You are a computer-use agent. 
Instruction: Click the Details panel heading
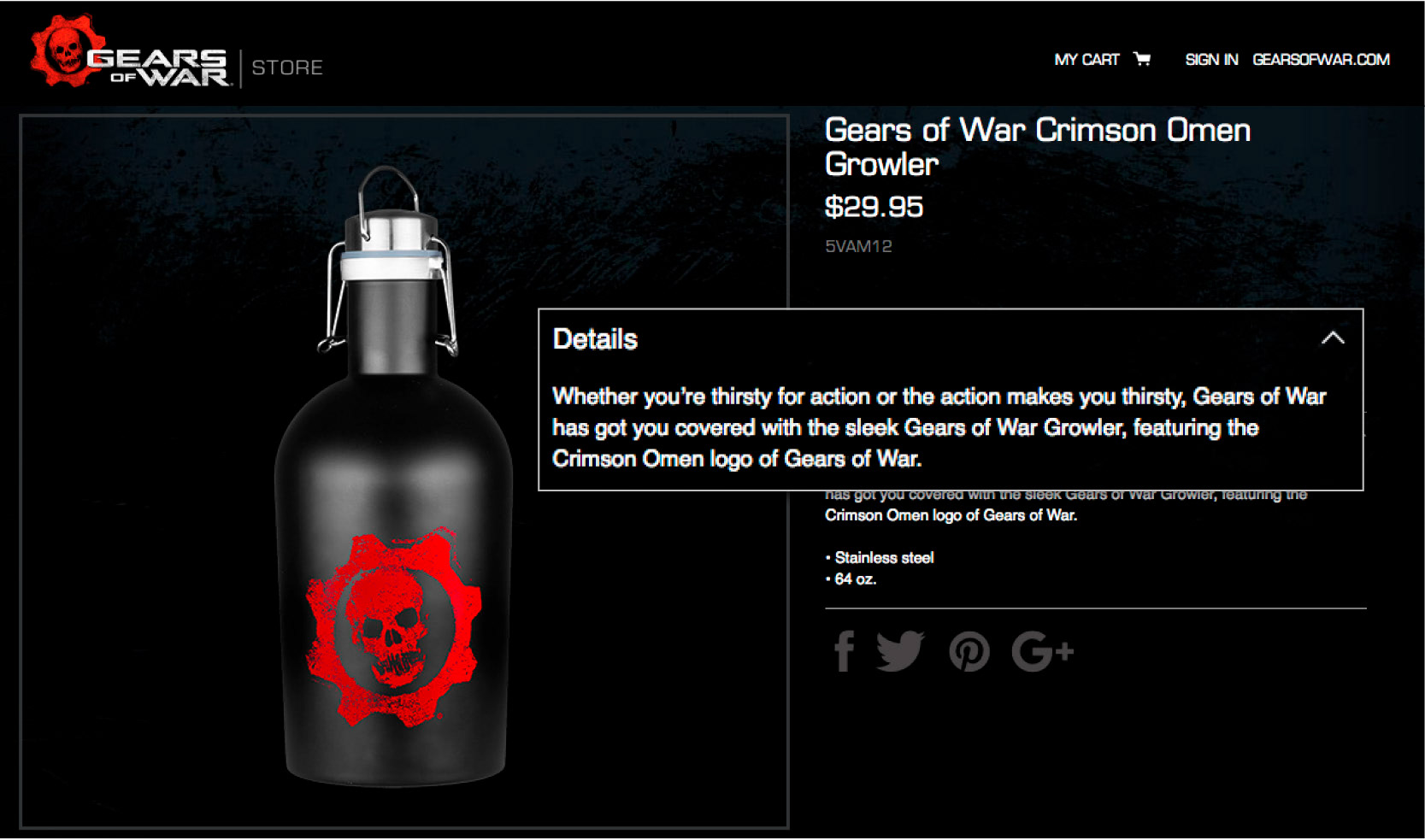[x=595, y=339]
